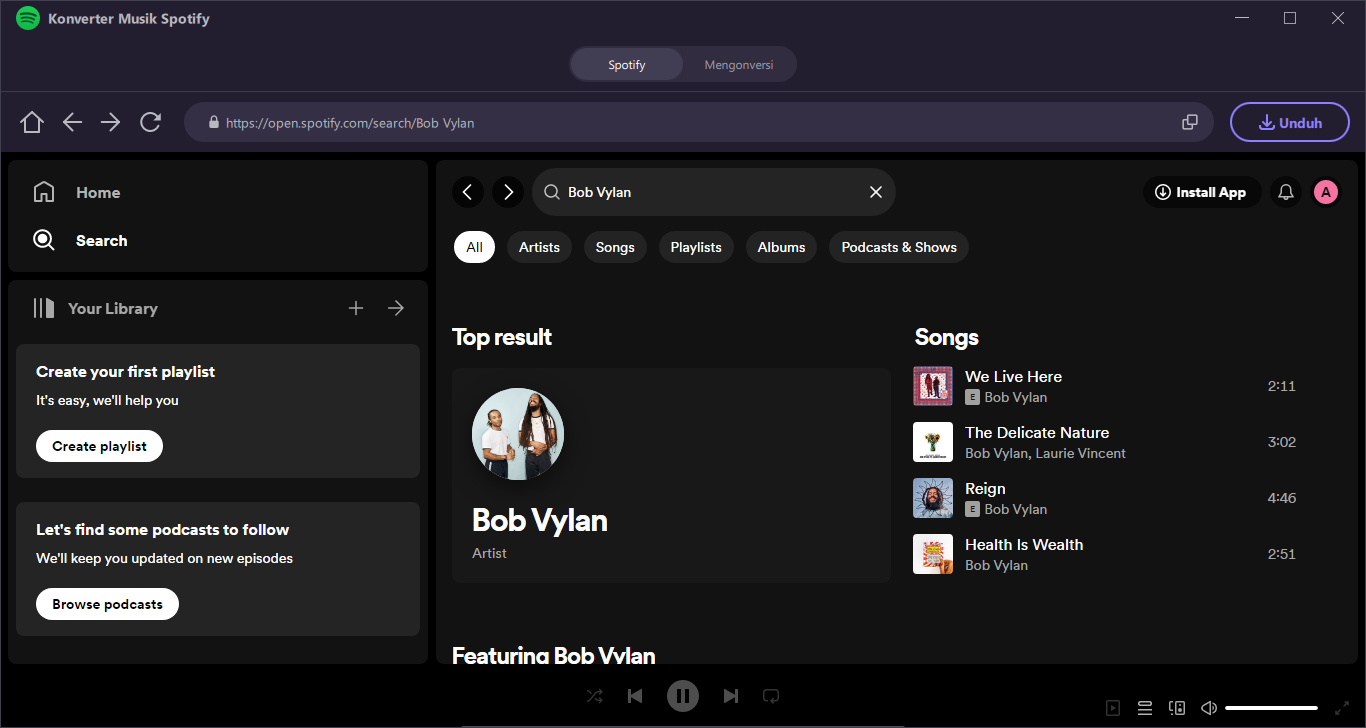Click the We Live Here album cover

(x=933, y=386)
